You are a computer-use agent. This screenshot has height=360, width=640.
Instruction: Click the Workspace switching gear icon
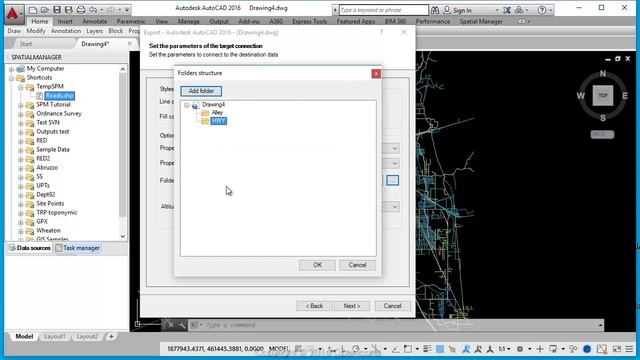[x=520, y=349]
